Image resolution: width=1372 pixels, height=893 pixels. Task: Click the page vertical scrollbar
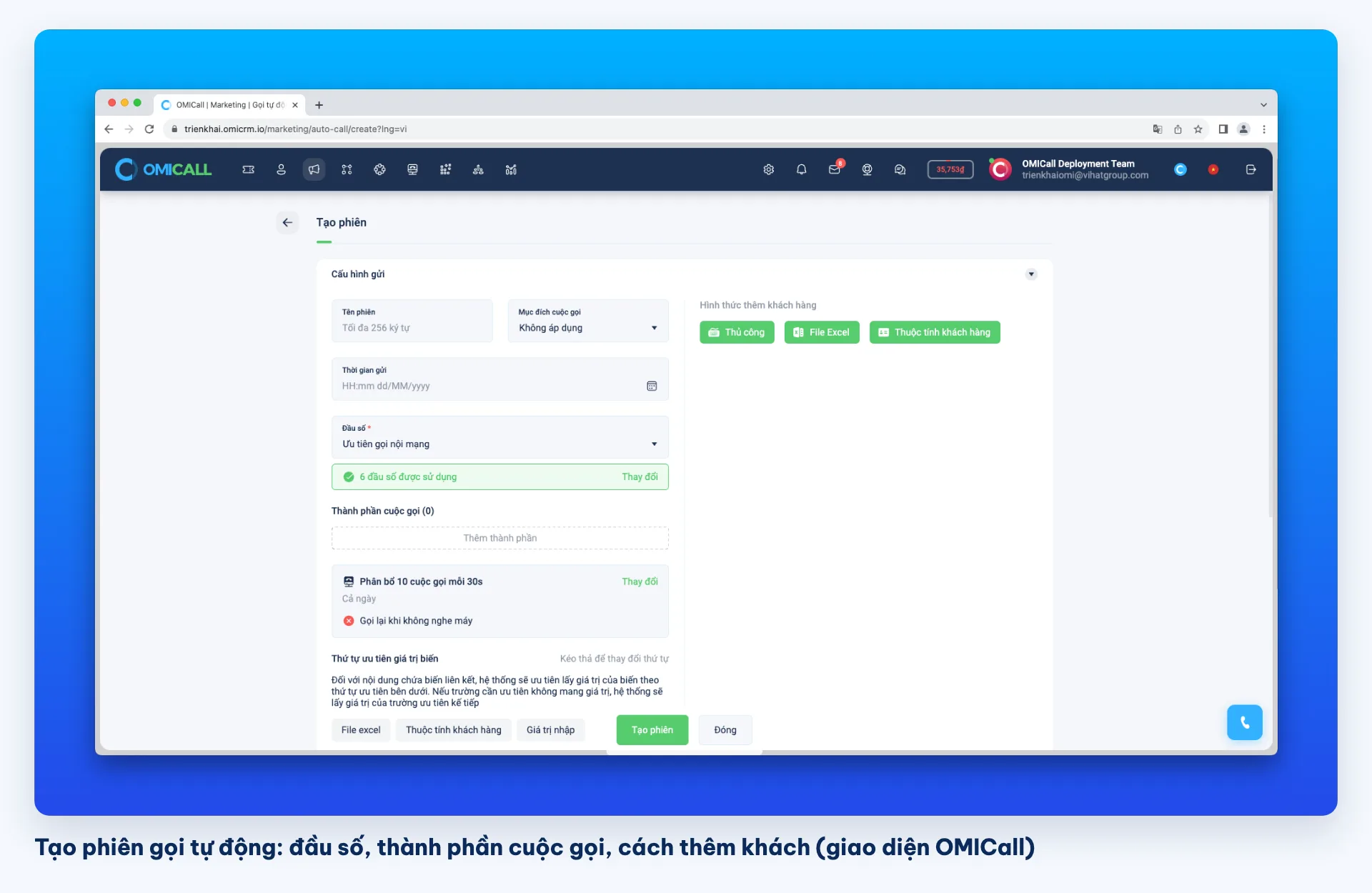tap(1270, 356)
